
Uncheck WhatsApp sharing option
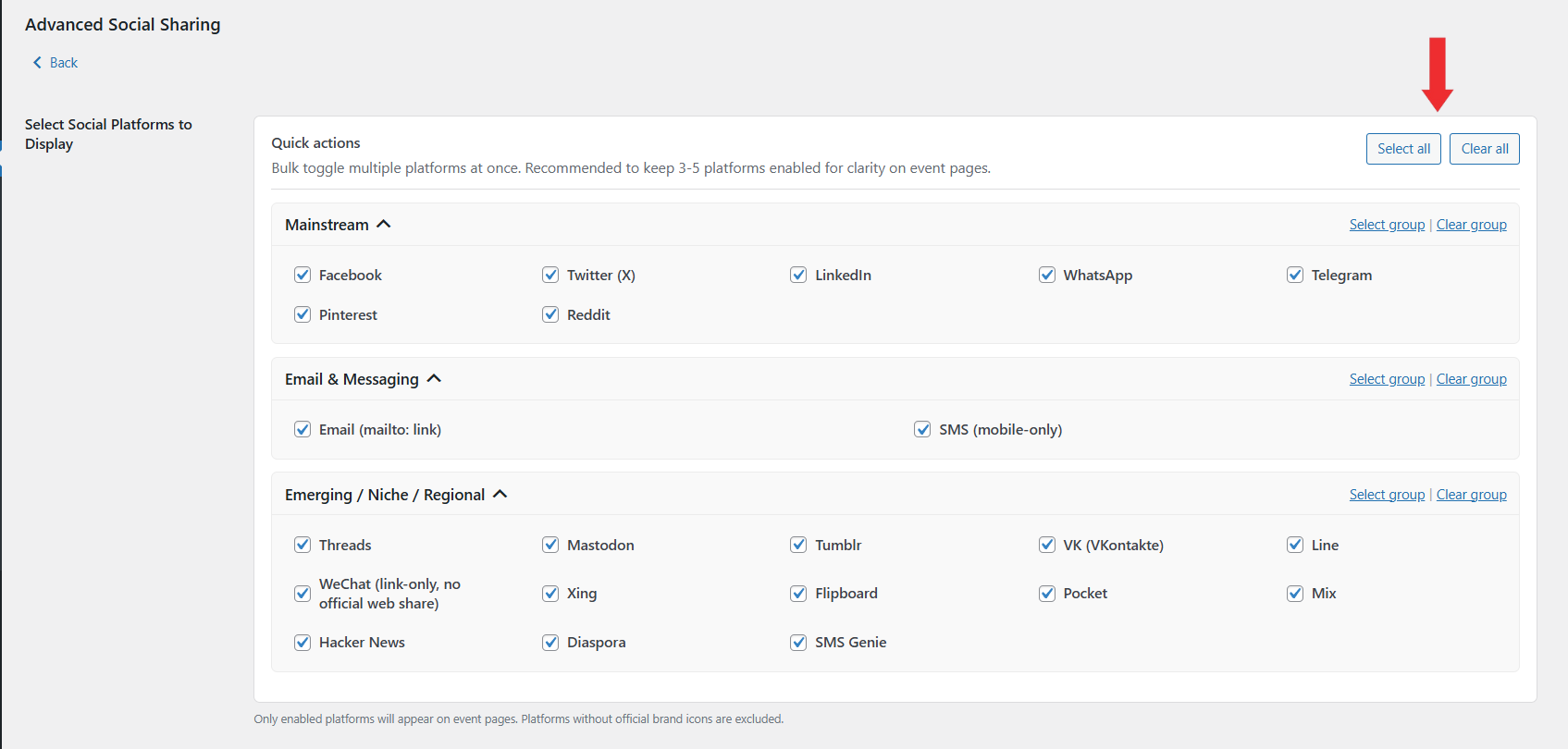tap(1047, 275)
